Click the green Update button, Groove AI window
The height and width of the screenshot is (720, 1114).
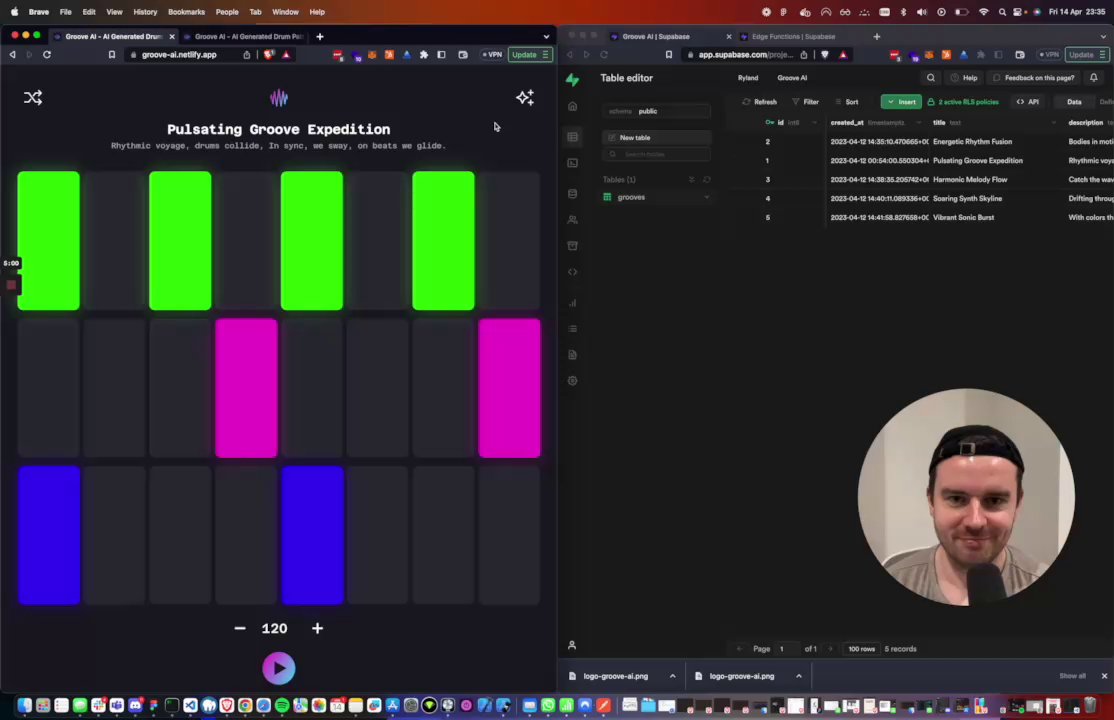tap(530, 55)
